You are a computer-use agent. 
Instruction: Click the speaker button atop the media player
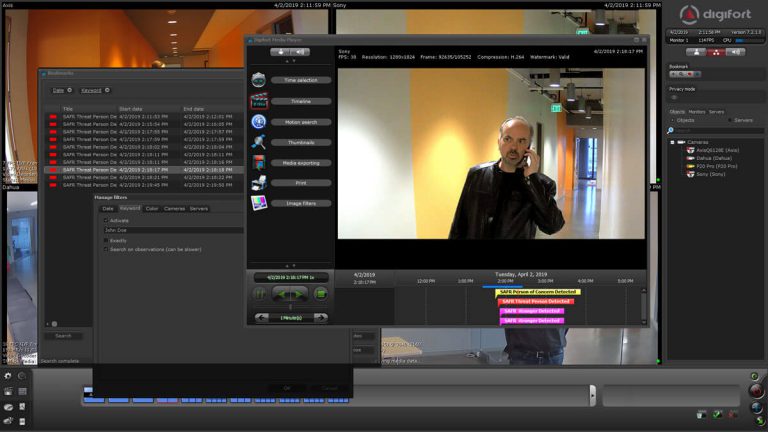[x=300, y=52]
